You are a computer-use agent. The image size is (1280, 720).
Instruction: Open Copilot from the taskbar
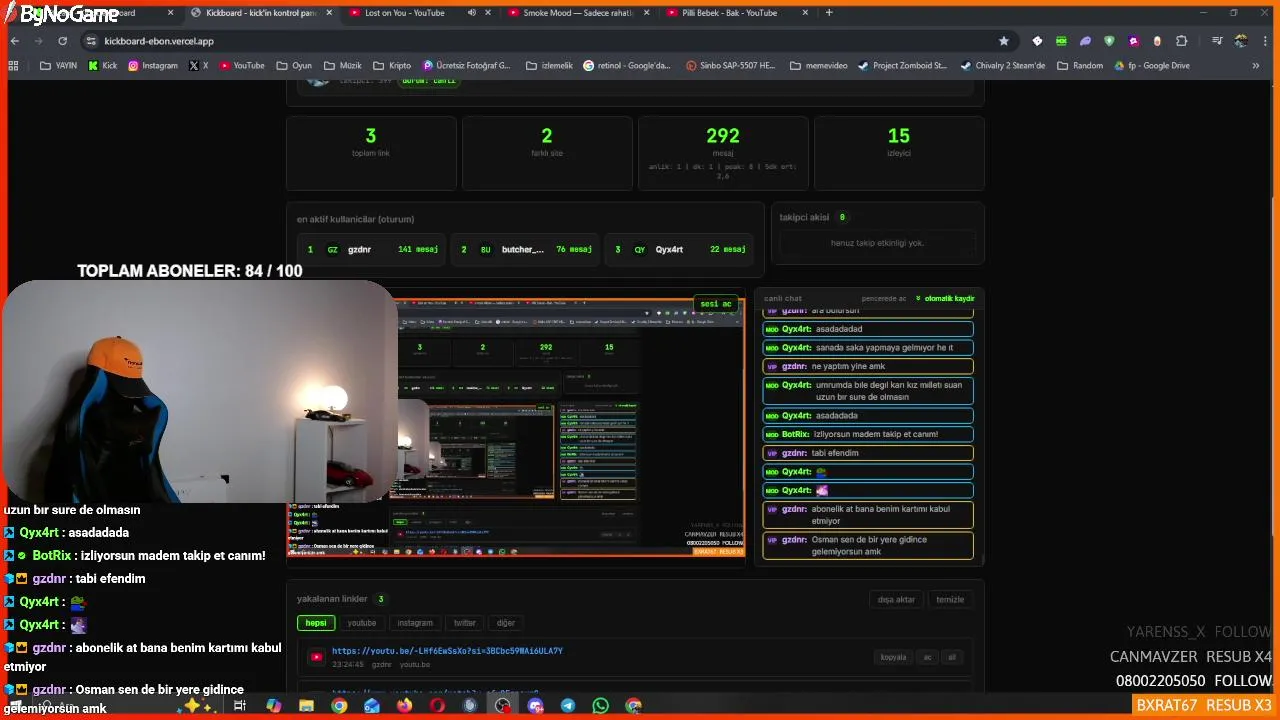pyautogui.click(x=274, y=705)
